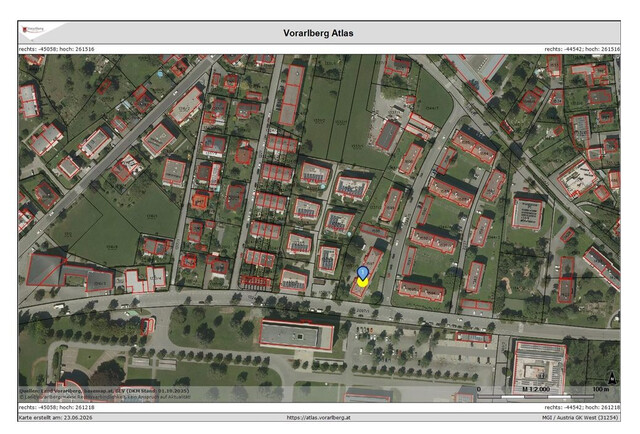640x434 pixels.
Task: Click the Vorarlberg coat-of-arms logo
Action: coord(33,30)
